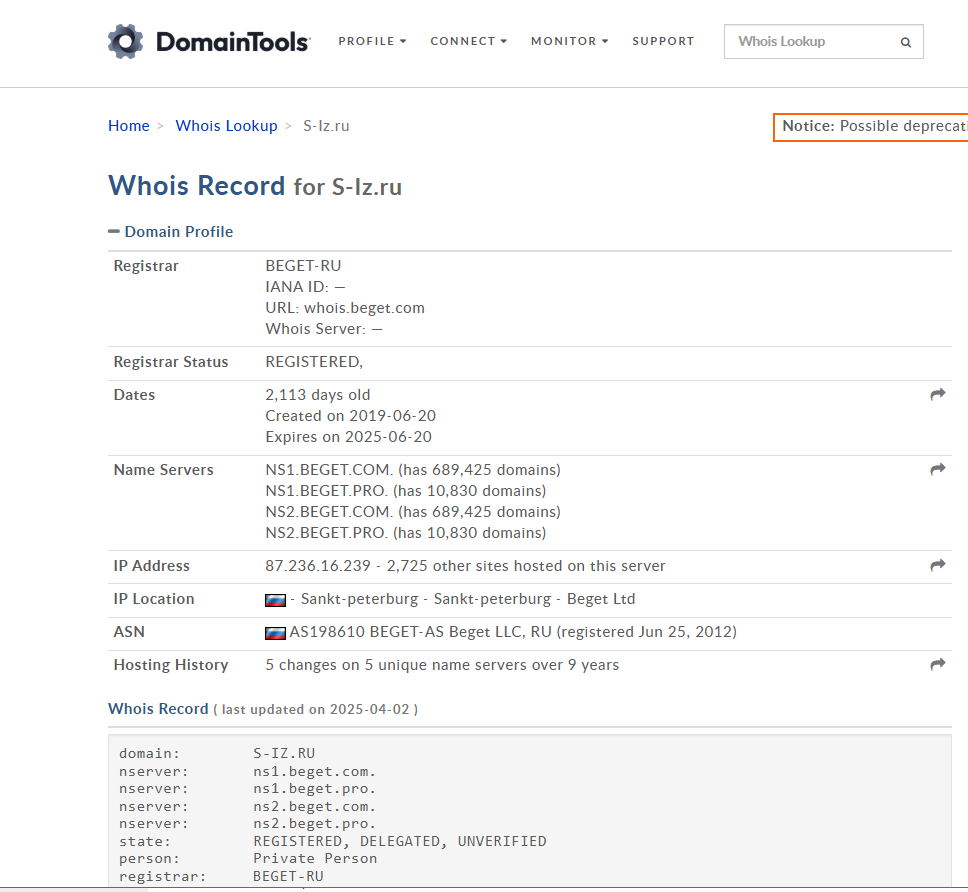Click the search magnifier icon

(905, 42)
